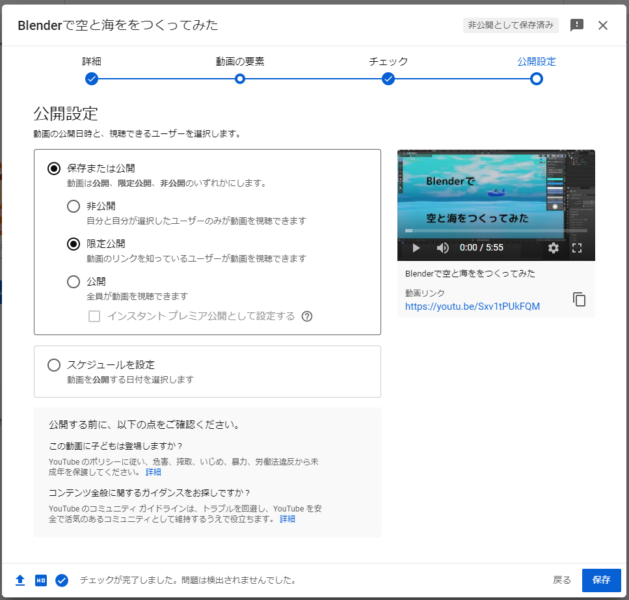
Task: Play the video preview
Action: [x=416, y=248]
